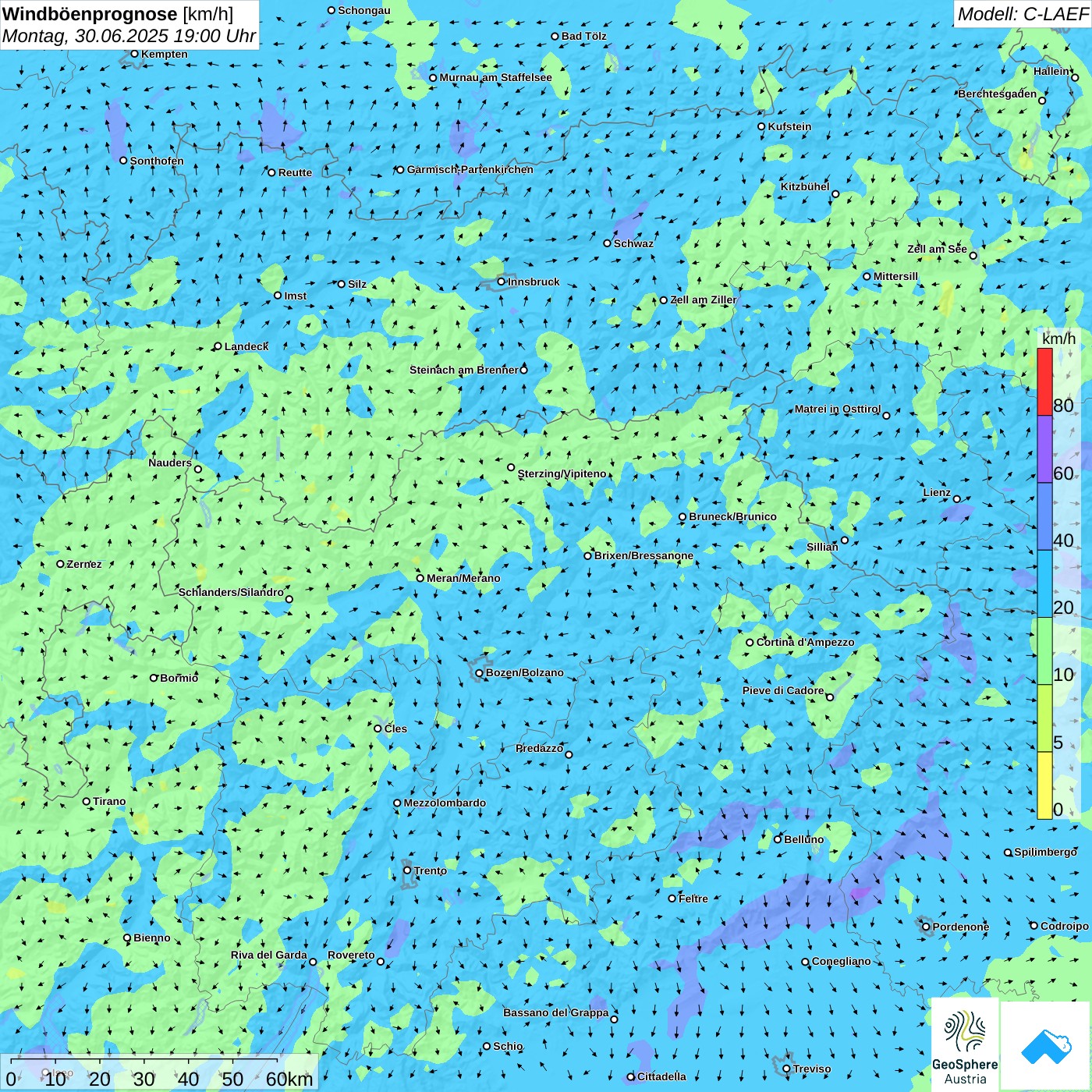Click the Kitzbühel city marker
The width and height of the screenshot is (1092, 1092).
835,193
